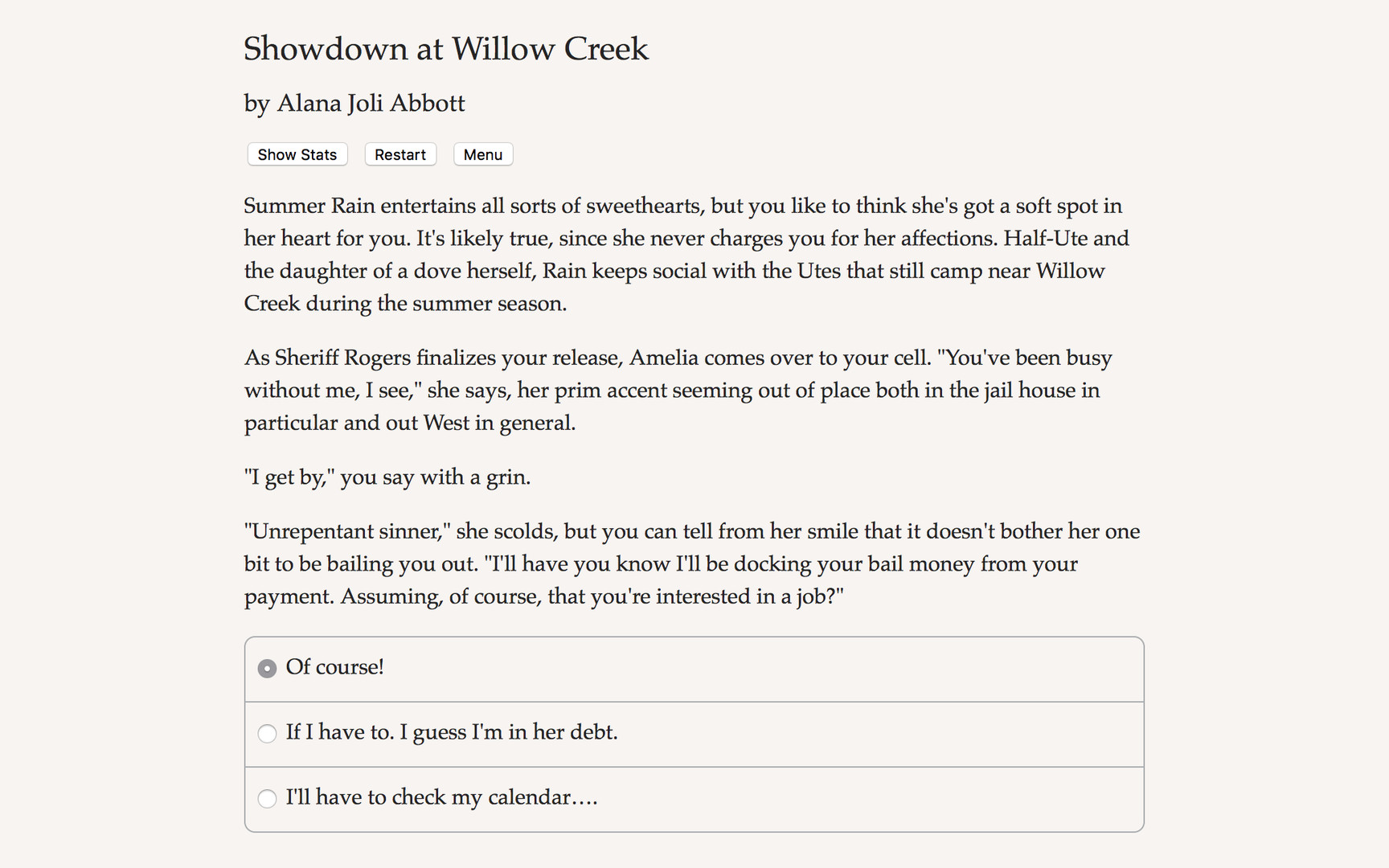The image size is (1389, 868).
Task: Restart the story from the beginning
Action: [400, 154]
